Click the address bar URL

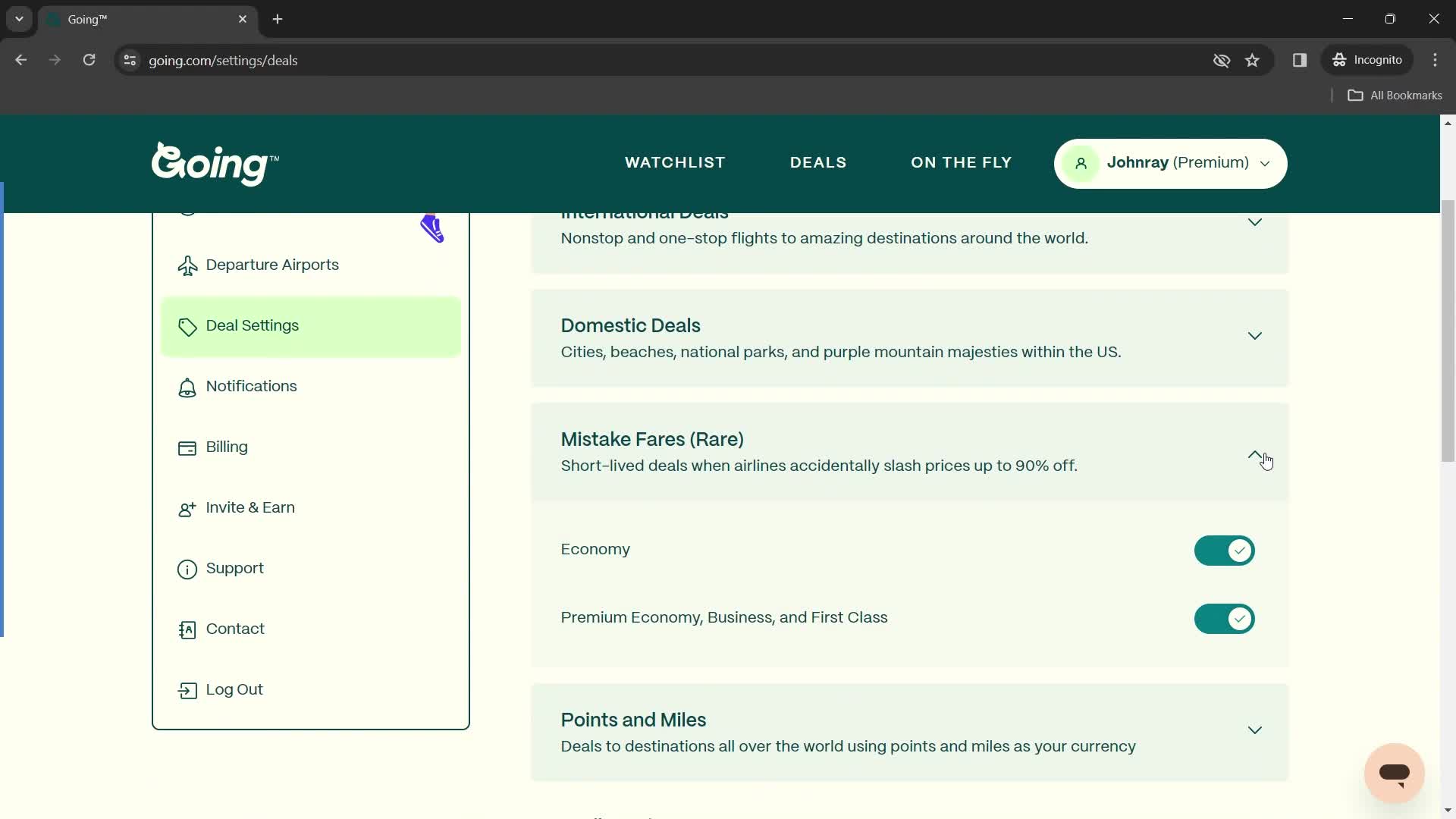pos(223,61)
